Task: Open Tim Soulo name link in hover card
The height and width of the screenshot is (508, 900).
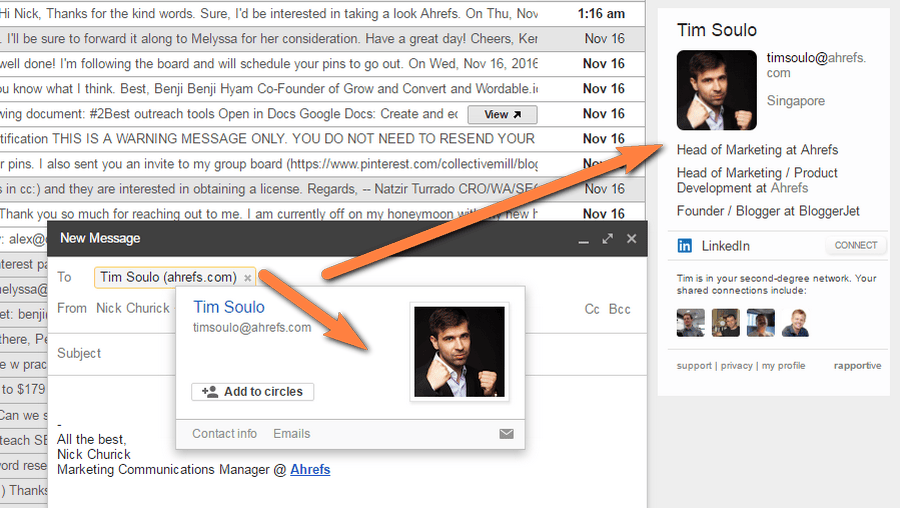Action: pyautogui.click(x=228, y=307)
